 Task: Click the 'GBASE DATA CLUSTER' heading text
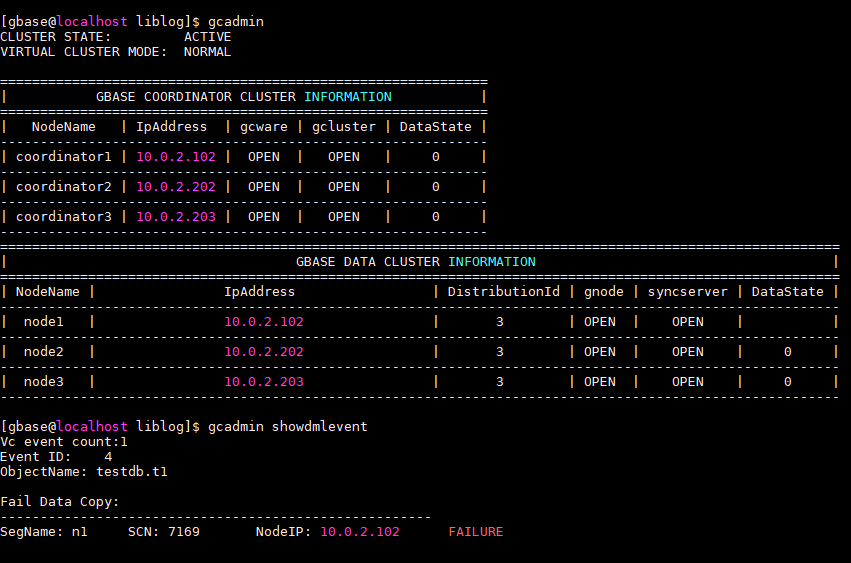click(367, 262)
